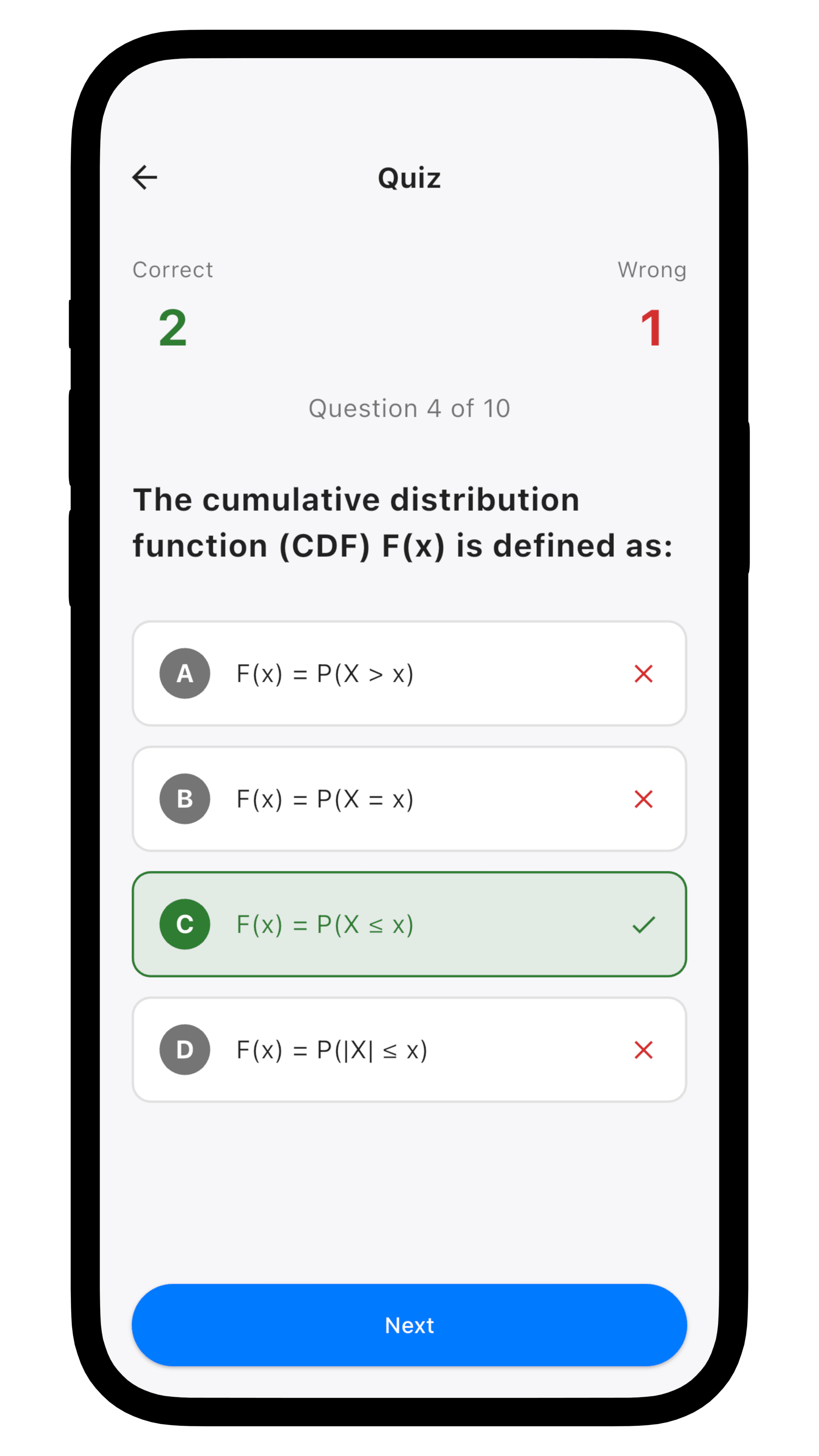This screenshot has width=819, height=1456.
Task: Click the back arrow to exit the quiz
Action: 145,177
